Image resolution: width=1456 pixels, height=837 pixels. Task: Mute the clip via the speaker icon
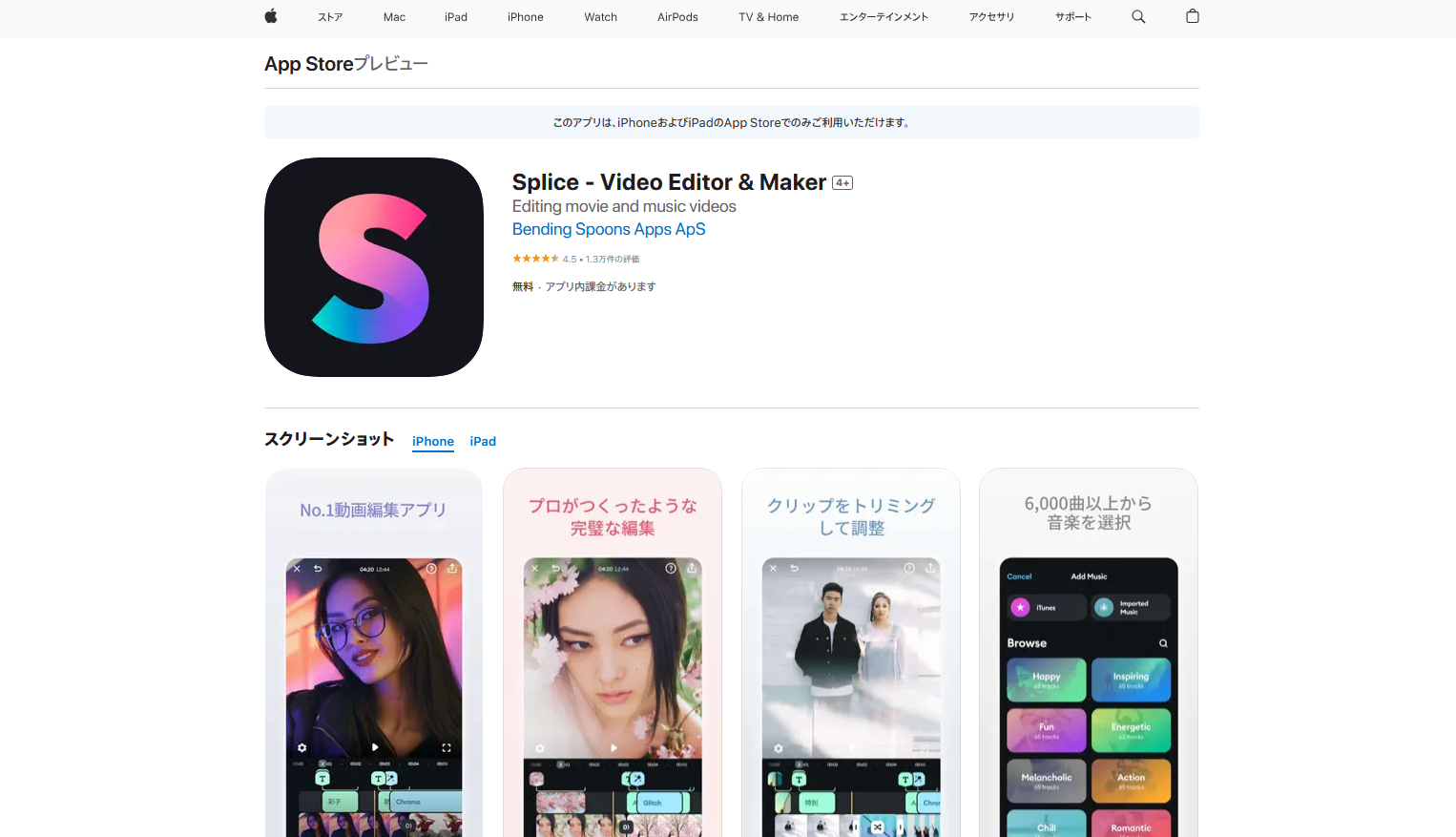(407, 826)
